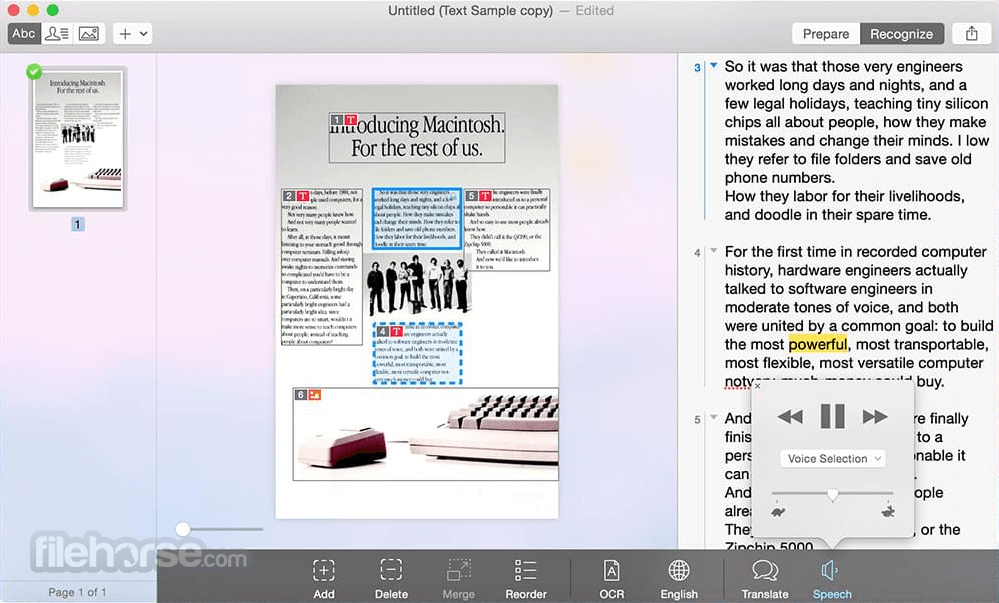Click the Delete region tool
The height and width of the screenshot is (603, 999).
click(x=391, y=579)
